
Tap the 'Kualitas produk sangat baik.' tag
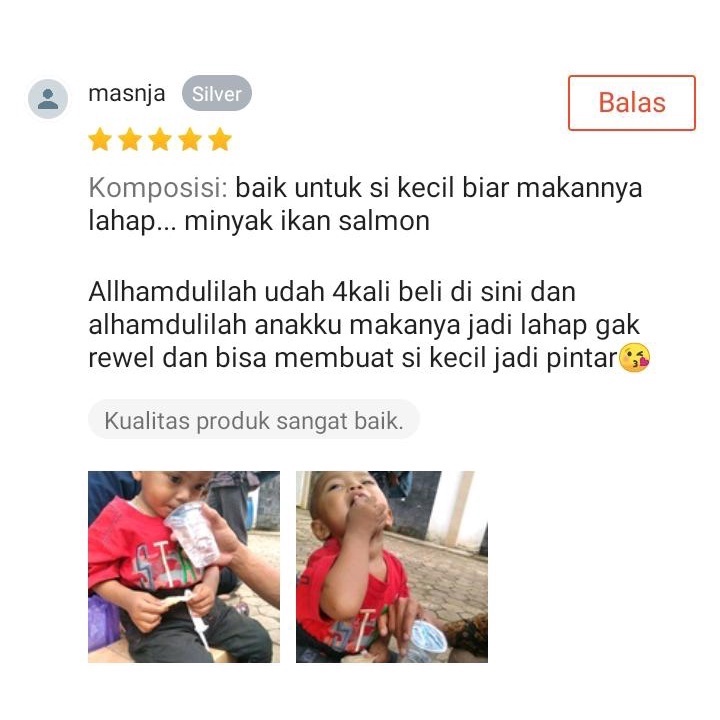(253, 420)
